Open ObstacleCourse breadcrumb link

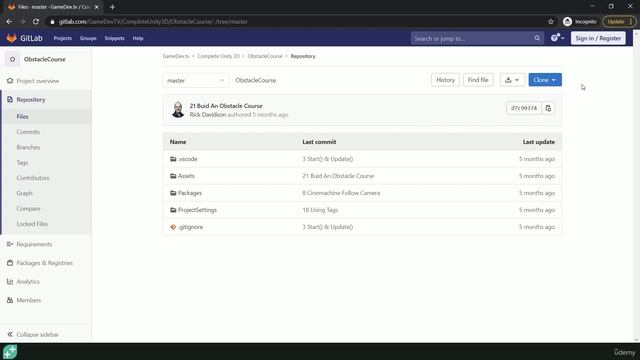point(265,56)
